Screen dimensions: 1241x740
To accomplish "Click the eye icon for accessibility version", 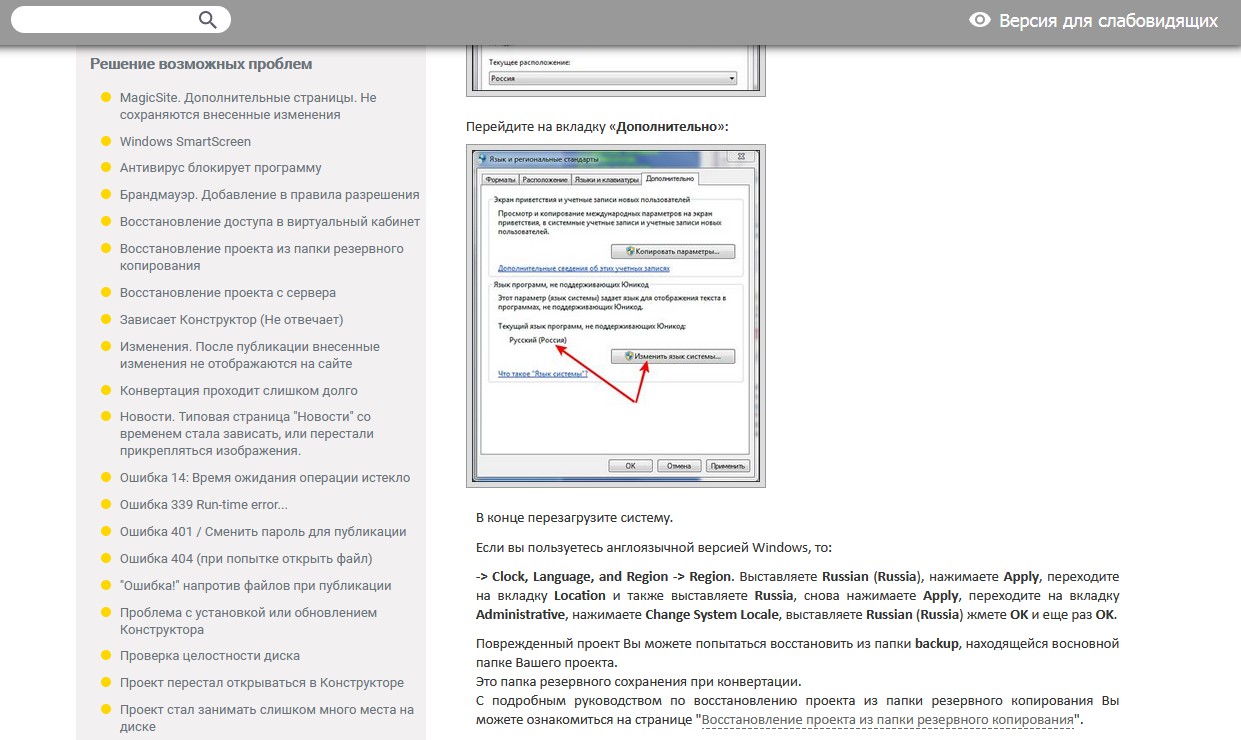I will point(980,20).
